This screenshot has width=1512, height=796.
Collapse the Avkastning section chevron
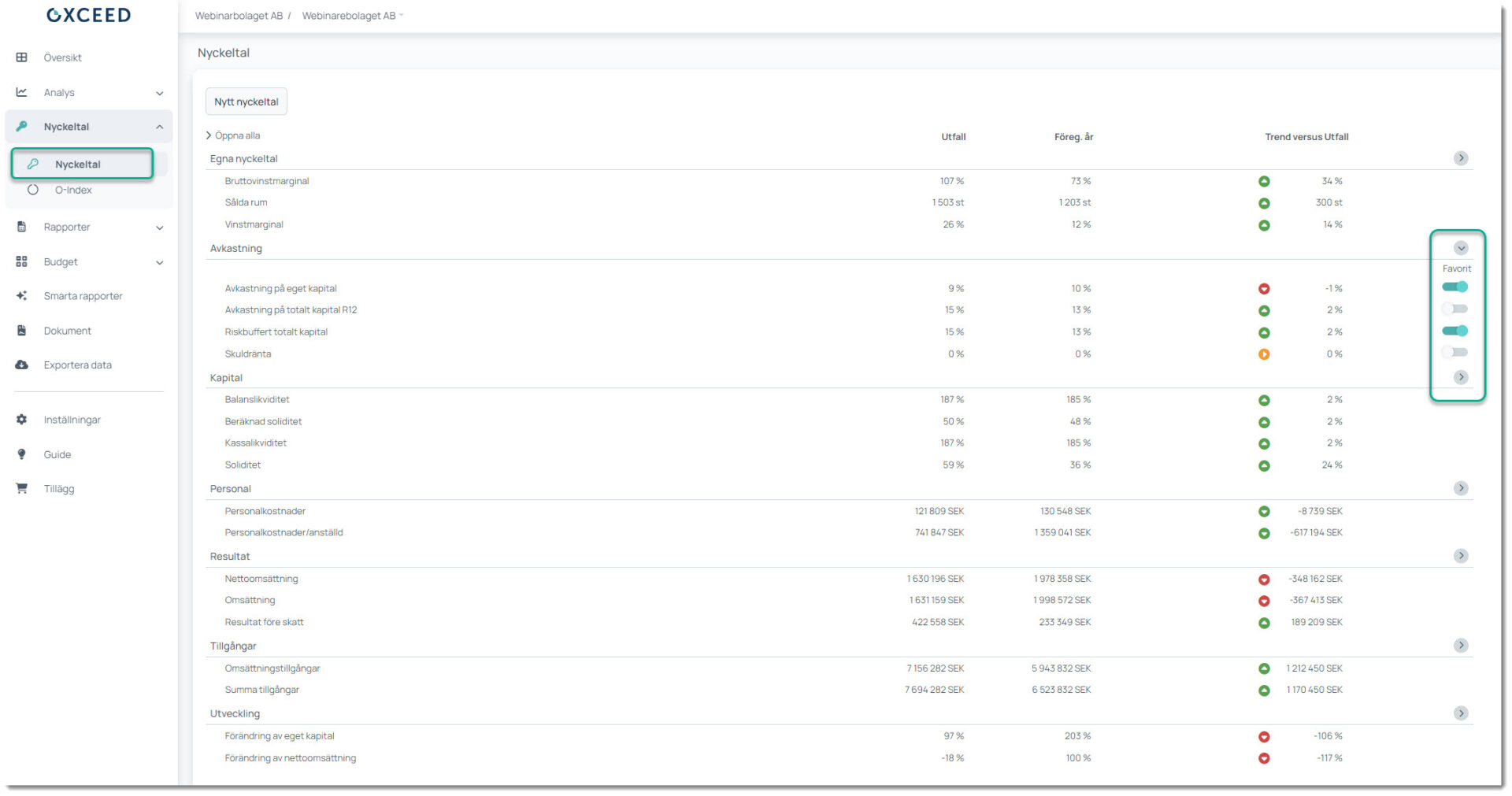pos(1461,248)
